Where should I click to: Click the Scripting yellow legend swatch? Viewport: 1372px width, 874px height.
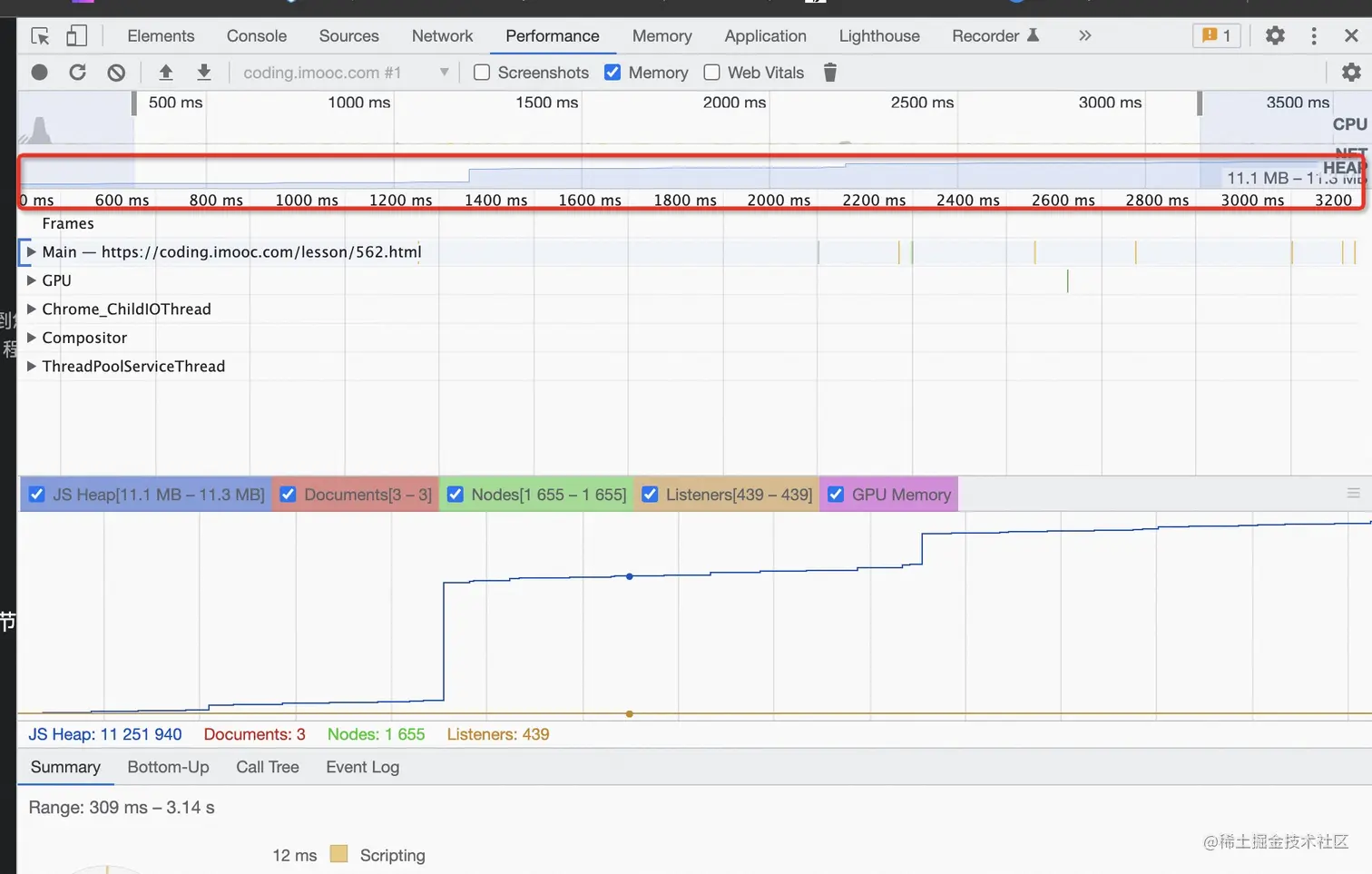tap(338, 854)
